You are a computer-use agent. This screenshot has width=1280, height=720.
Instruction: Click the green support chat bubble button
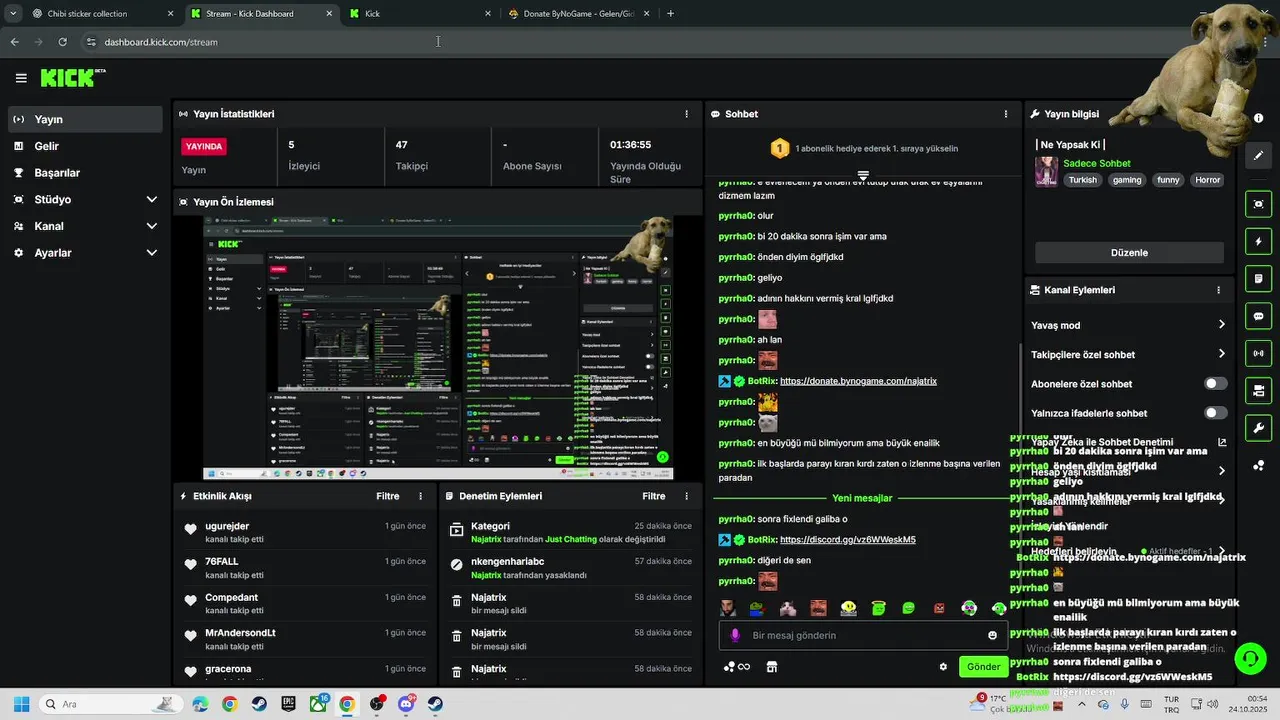(x=1250, y=657)
